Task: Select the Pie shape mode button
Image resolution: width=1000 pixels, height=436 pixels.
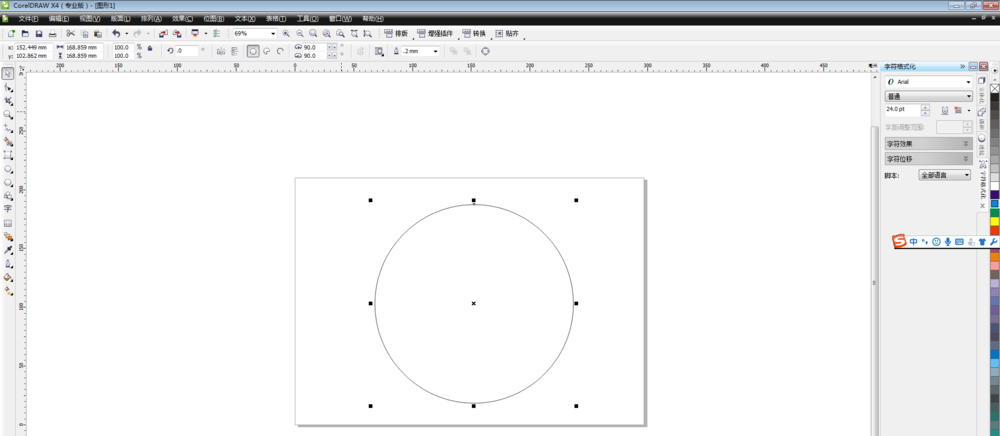Action: click(267, 51)
